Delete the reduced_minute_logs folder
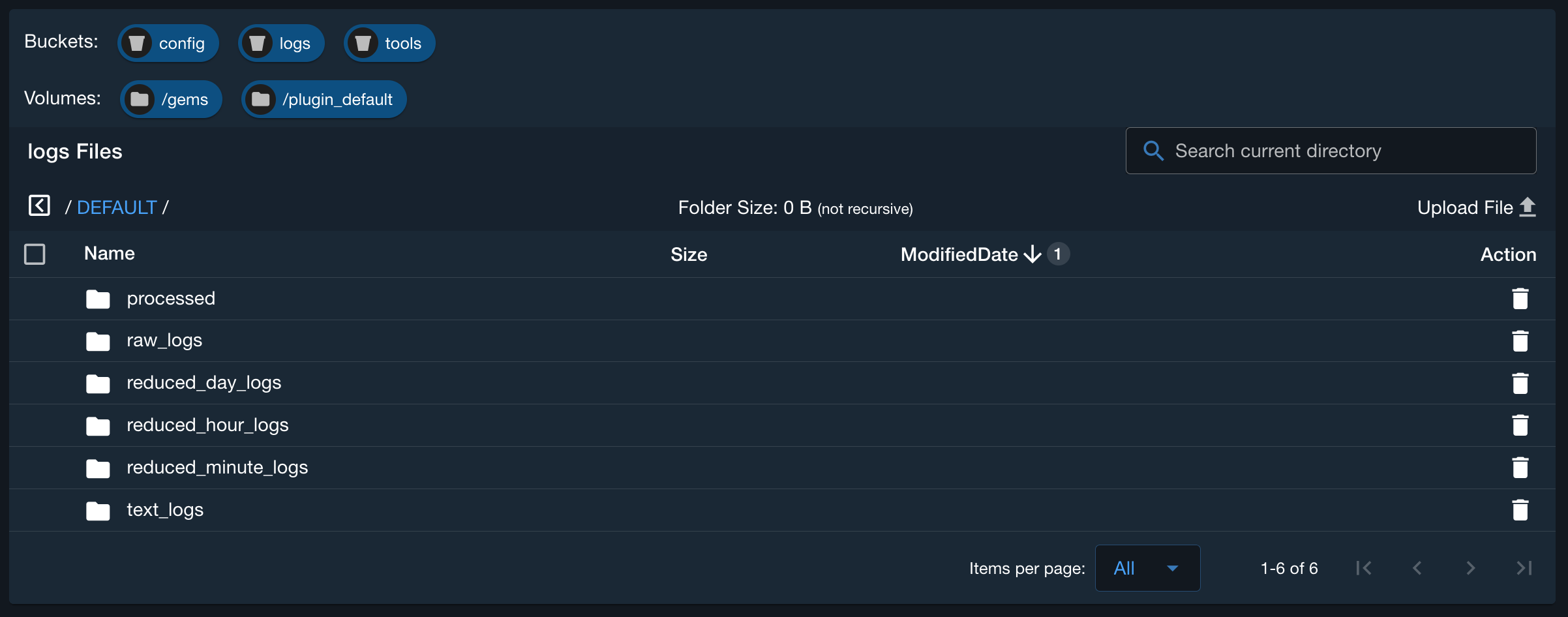 pyautogui.click(x=1520, y=468)
